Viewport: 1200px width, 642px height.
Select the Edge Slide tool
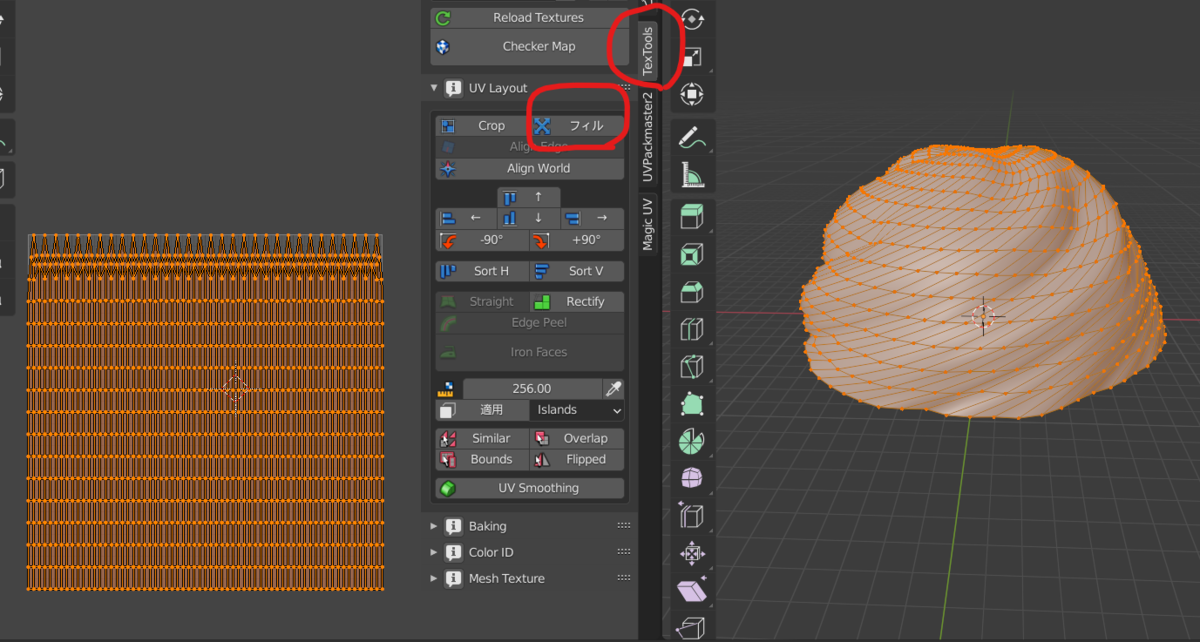point(692,515)
